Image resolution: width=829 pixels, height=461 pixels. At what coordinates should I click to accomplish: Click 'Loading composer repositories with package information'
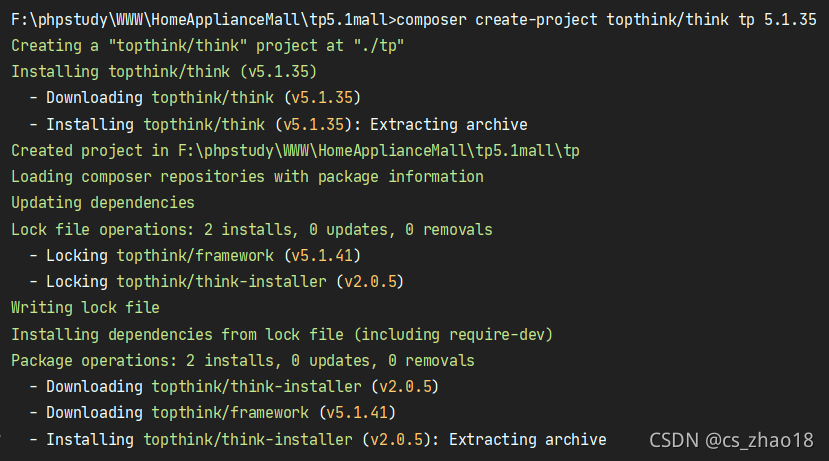[x=247, y=177]
